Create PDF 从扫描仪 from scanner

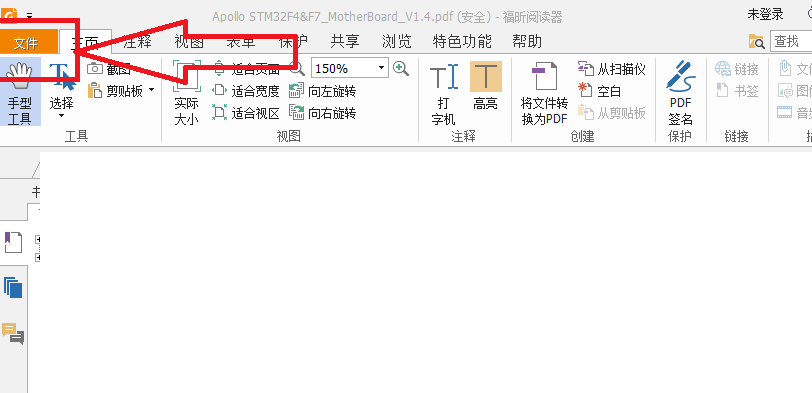pos(612,68)
